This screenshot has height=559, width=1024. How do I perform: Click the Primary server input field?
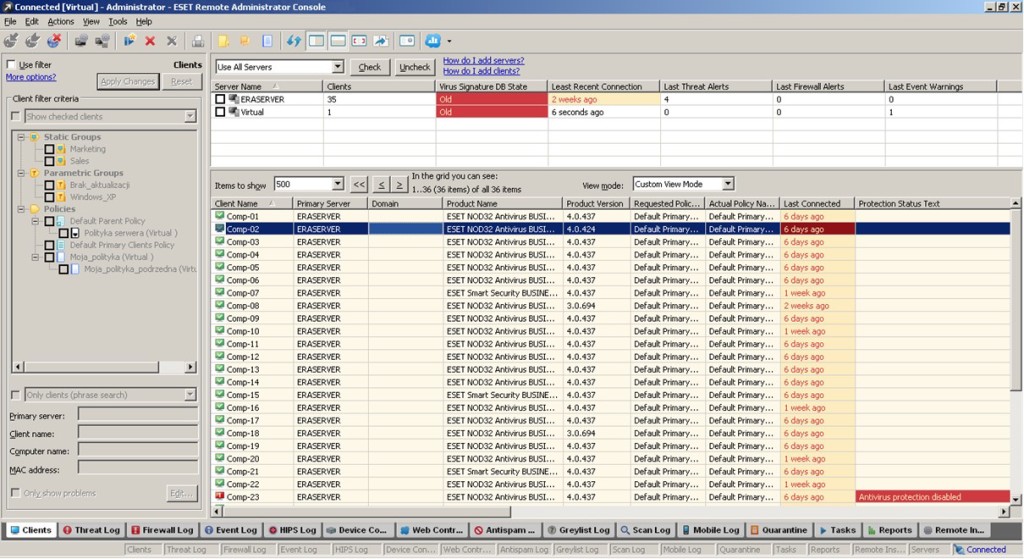coord(138,414)
